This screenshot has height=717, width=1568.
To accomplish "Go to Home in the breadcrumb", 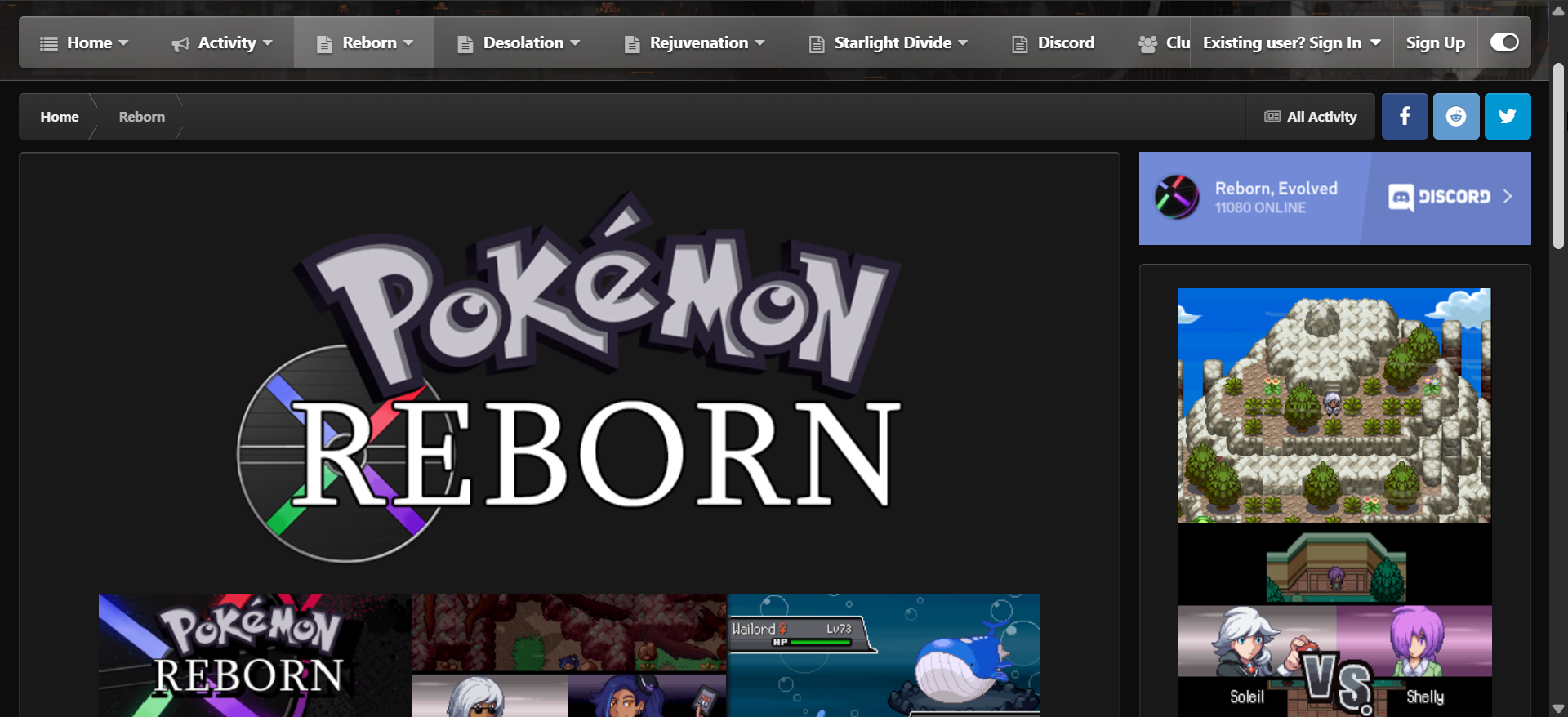I will (x=60, y=117).
